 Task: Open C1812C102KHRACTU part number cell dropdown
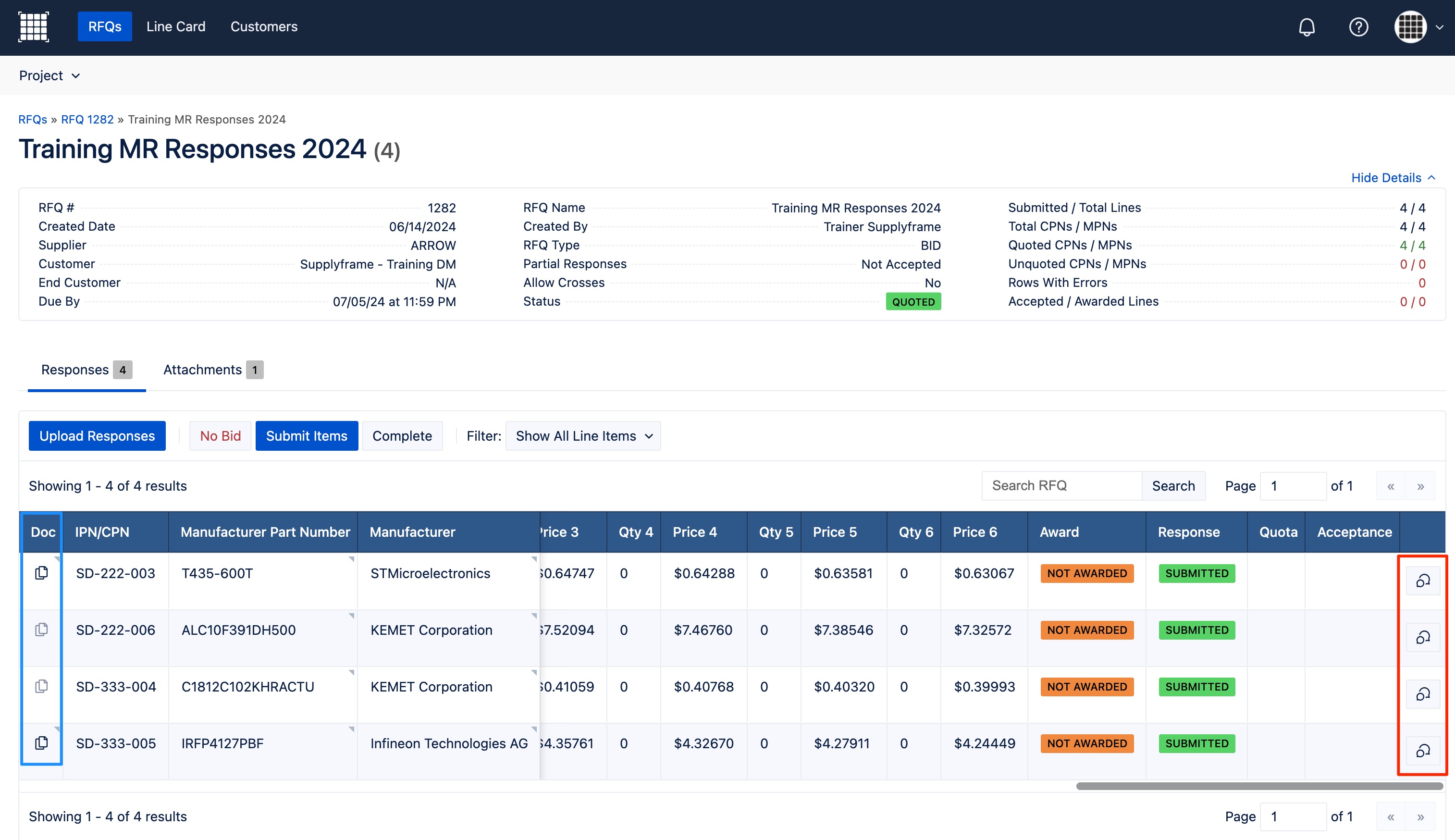351,672
